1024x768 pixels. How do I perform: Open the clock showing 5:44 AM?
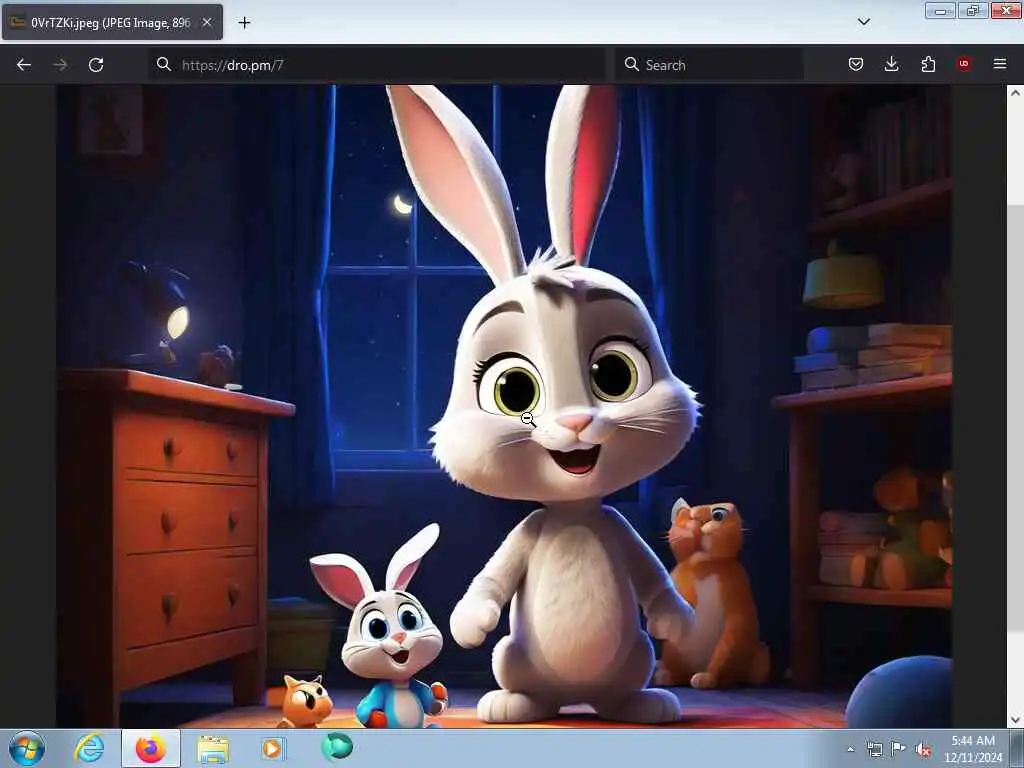[972, 749]
